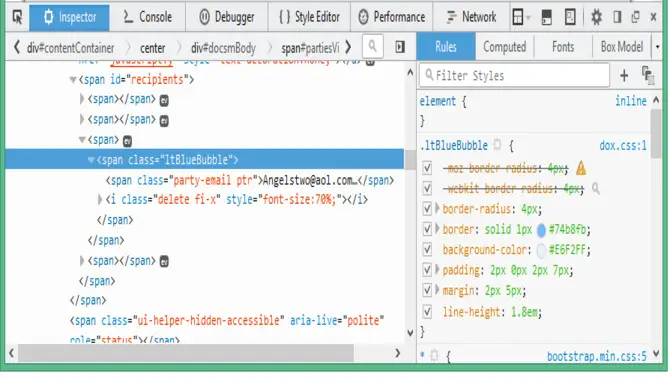Disable the -webkit-border-radius property checkbox
The height and width of the screenshot is (380, 670).
427,189
